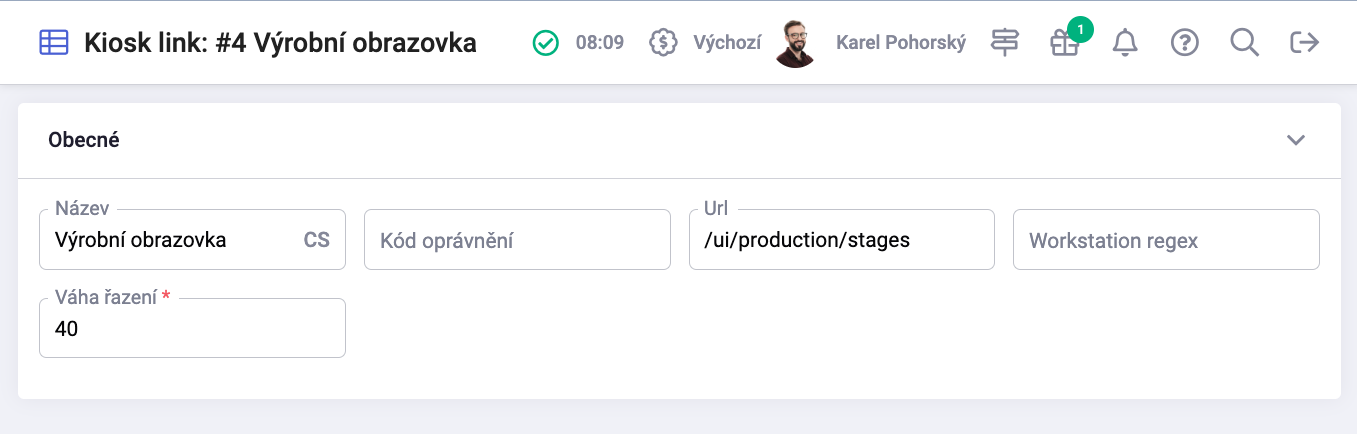Click the Váha řazení field
This screenshot has width=1357, height=434.
[x=192, y=328]
